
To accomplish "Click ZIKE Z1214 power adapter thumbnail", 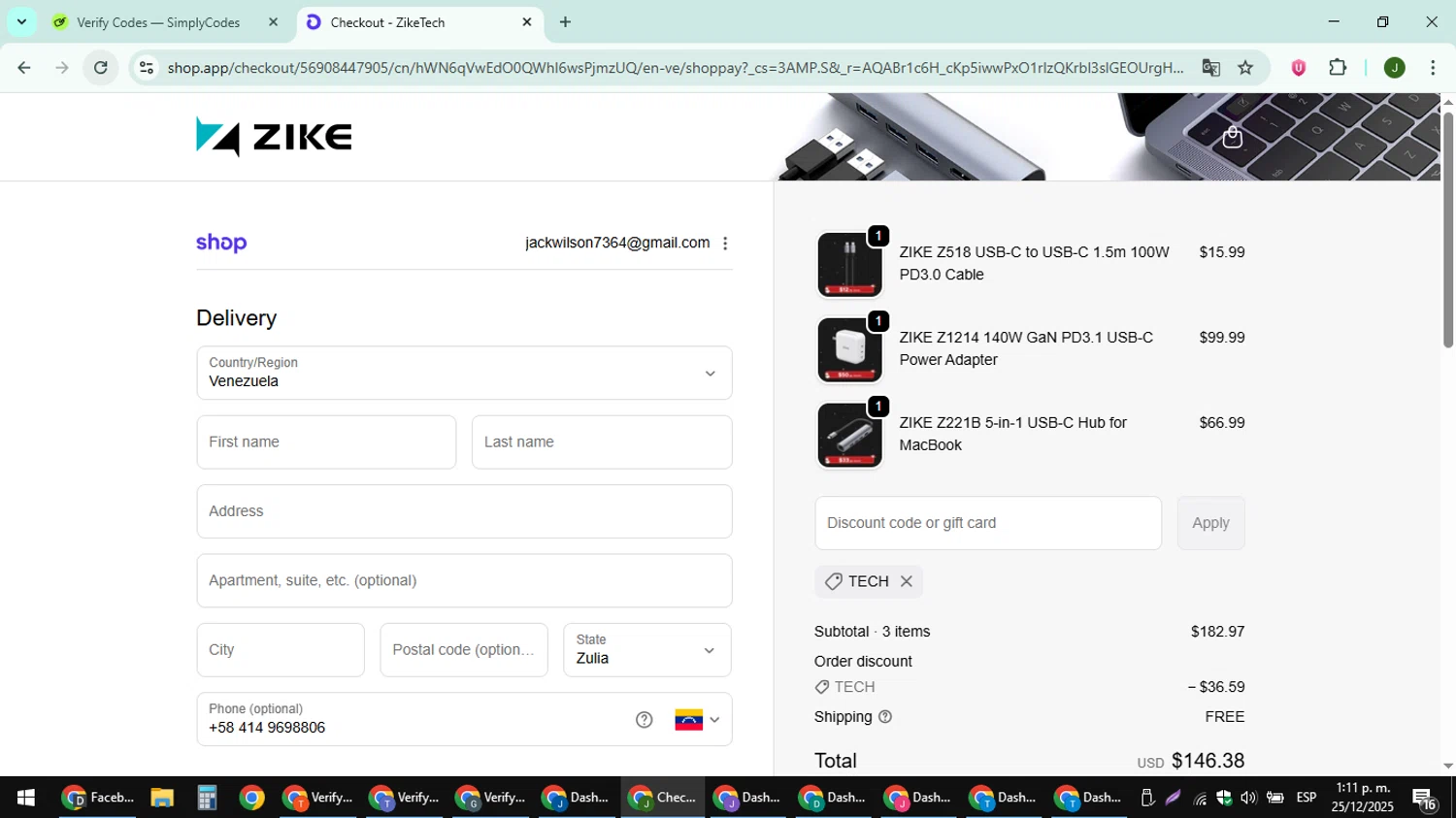I will tap(849, 349).
